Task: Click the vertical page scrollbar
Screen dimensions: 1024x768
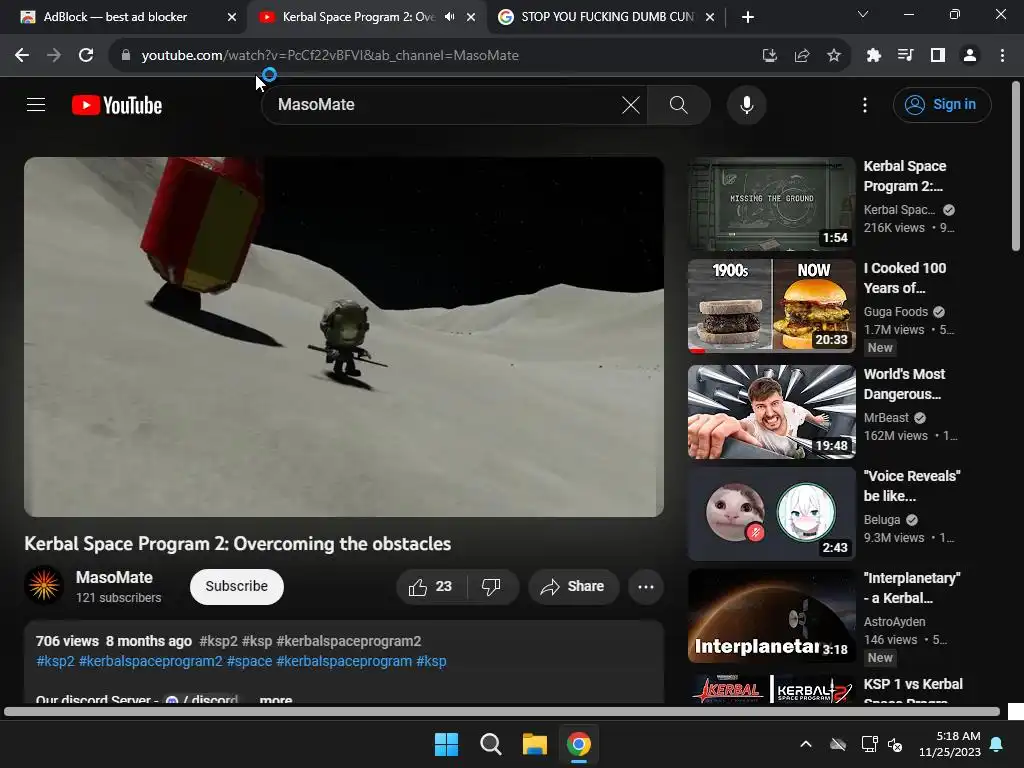Action: pos(1016,166)
